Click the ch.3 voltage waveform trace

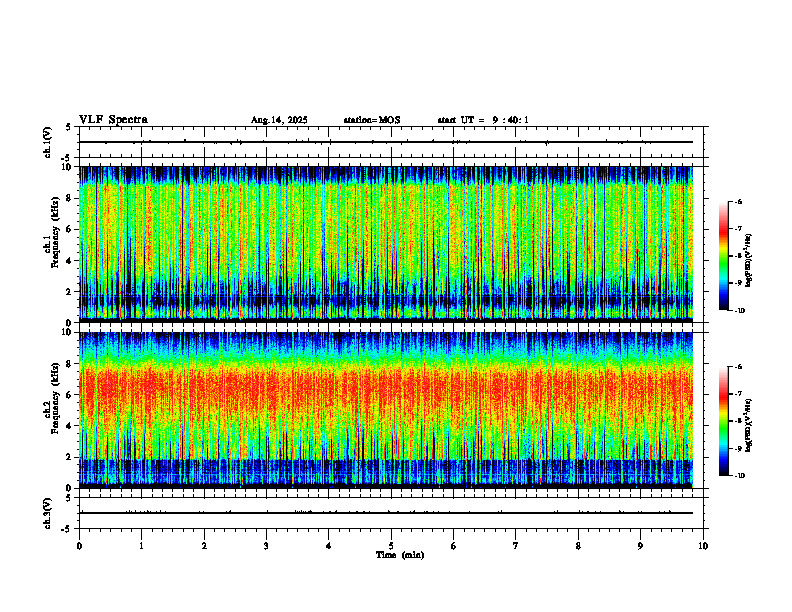pyautogui.click(x=386, y=513)
